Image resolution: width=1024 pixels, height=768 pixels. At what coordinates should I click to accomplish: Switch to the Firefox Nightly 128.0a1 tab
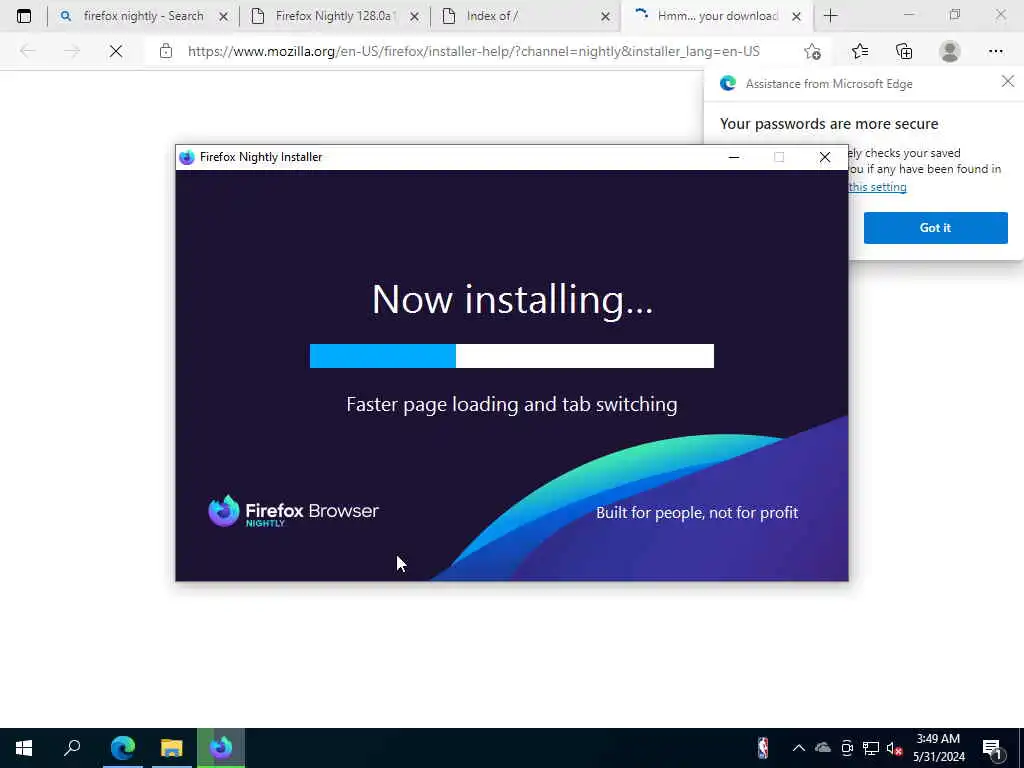(x=335, y=16)
